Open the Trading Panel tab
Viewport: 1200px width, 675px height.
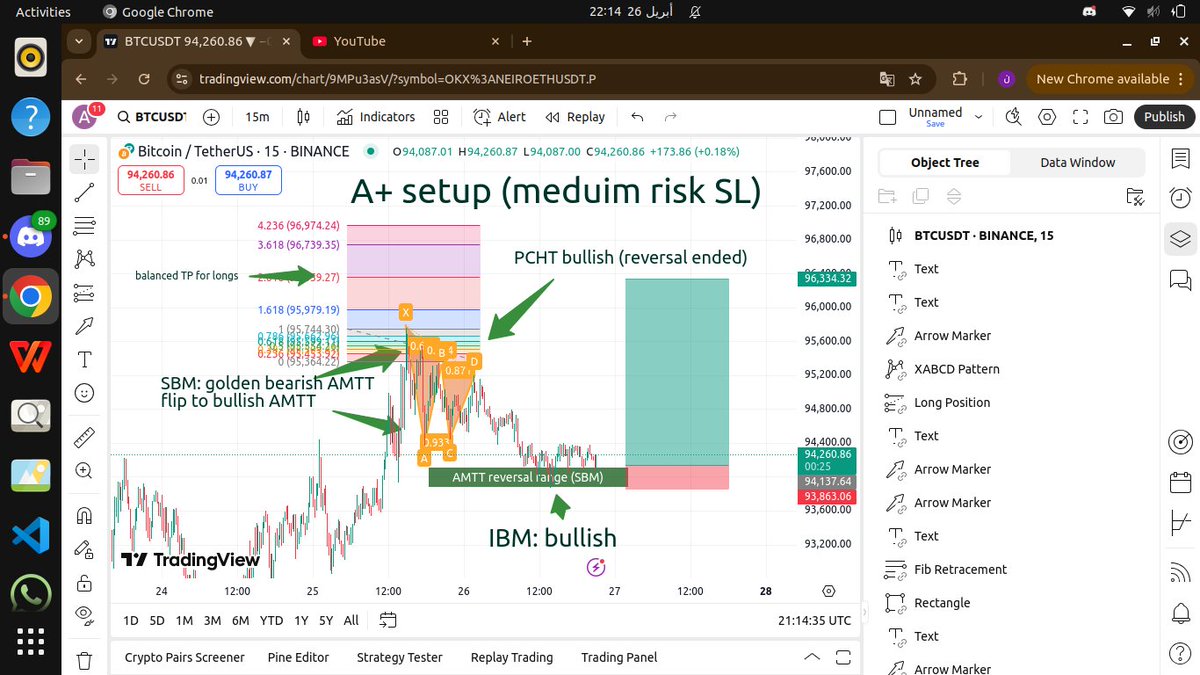click(619, 657)
